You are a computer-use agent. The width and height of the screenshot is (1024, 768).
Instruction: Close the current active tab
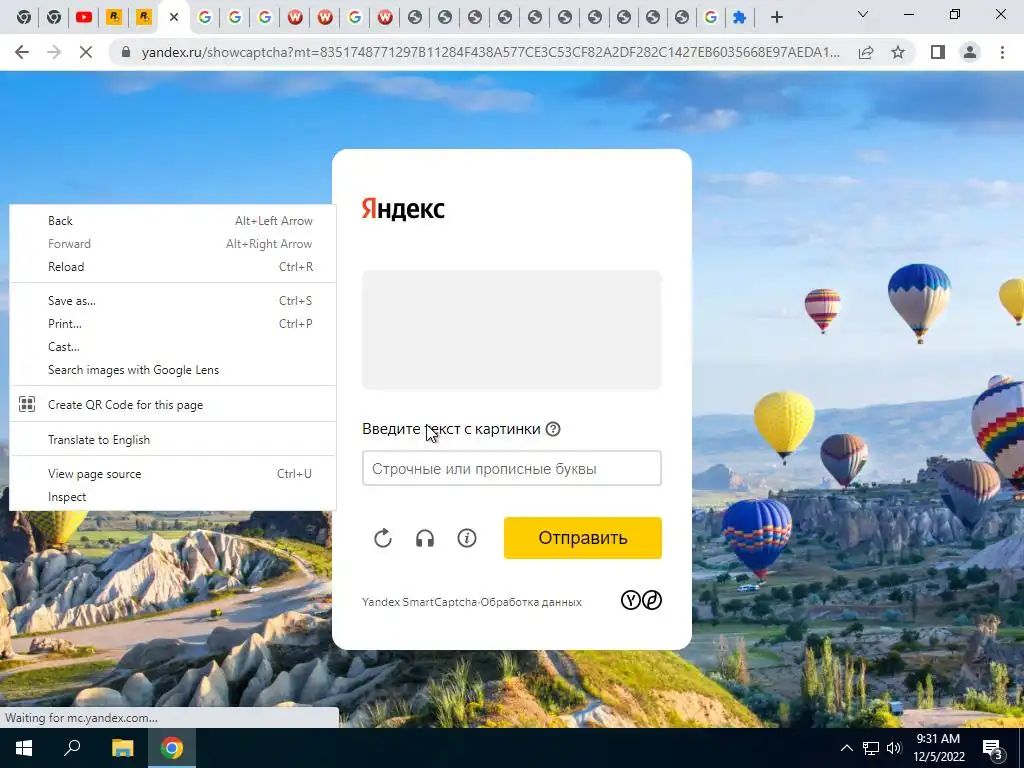[174, 17]
